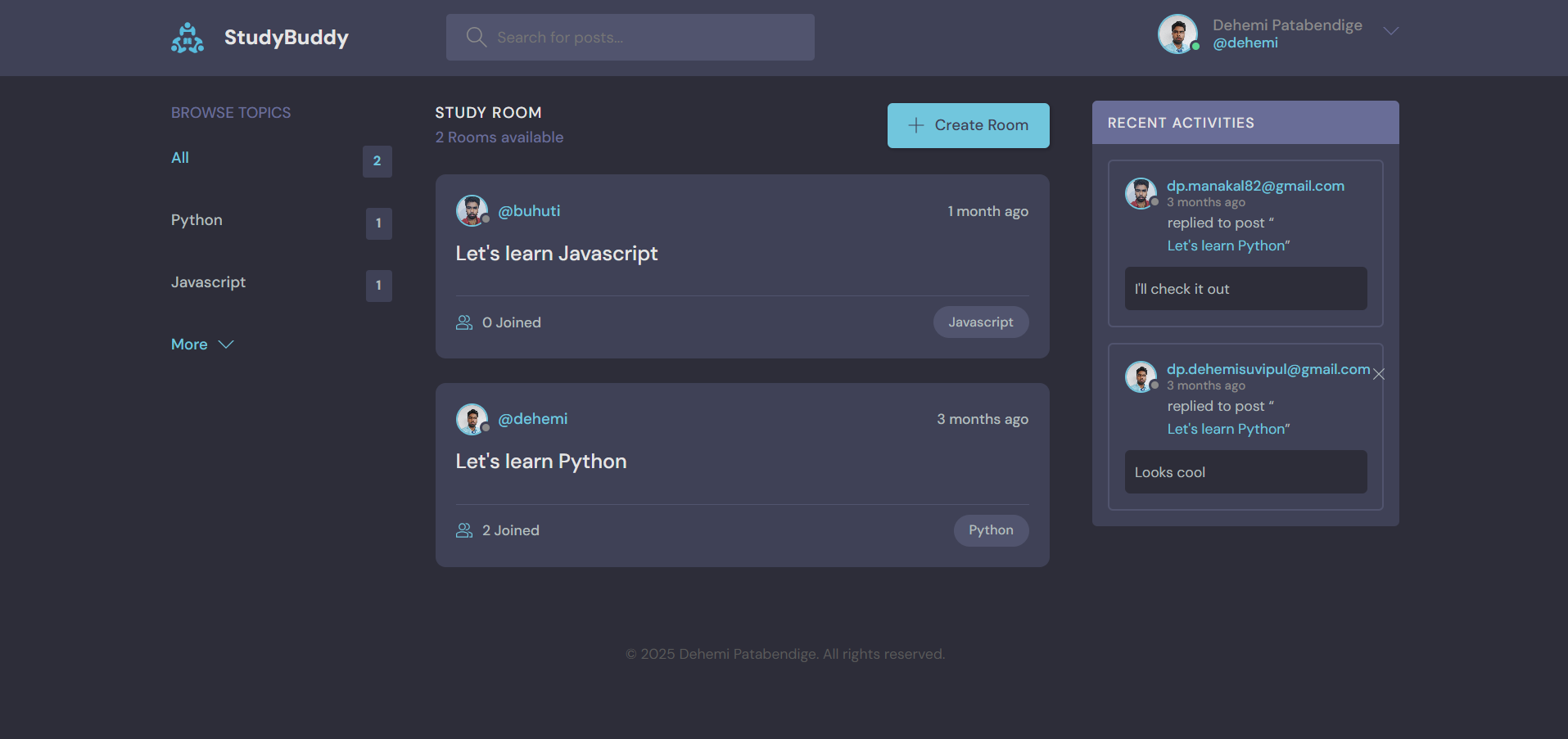1568x739 pixels.
Task: Filter rooms by Python topic
Action: pos(197,220)
